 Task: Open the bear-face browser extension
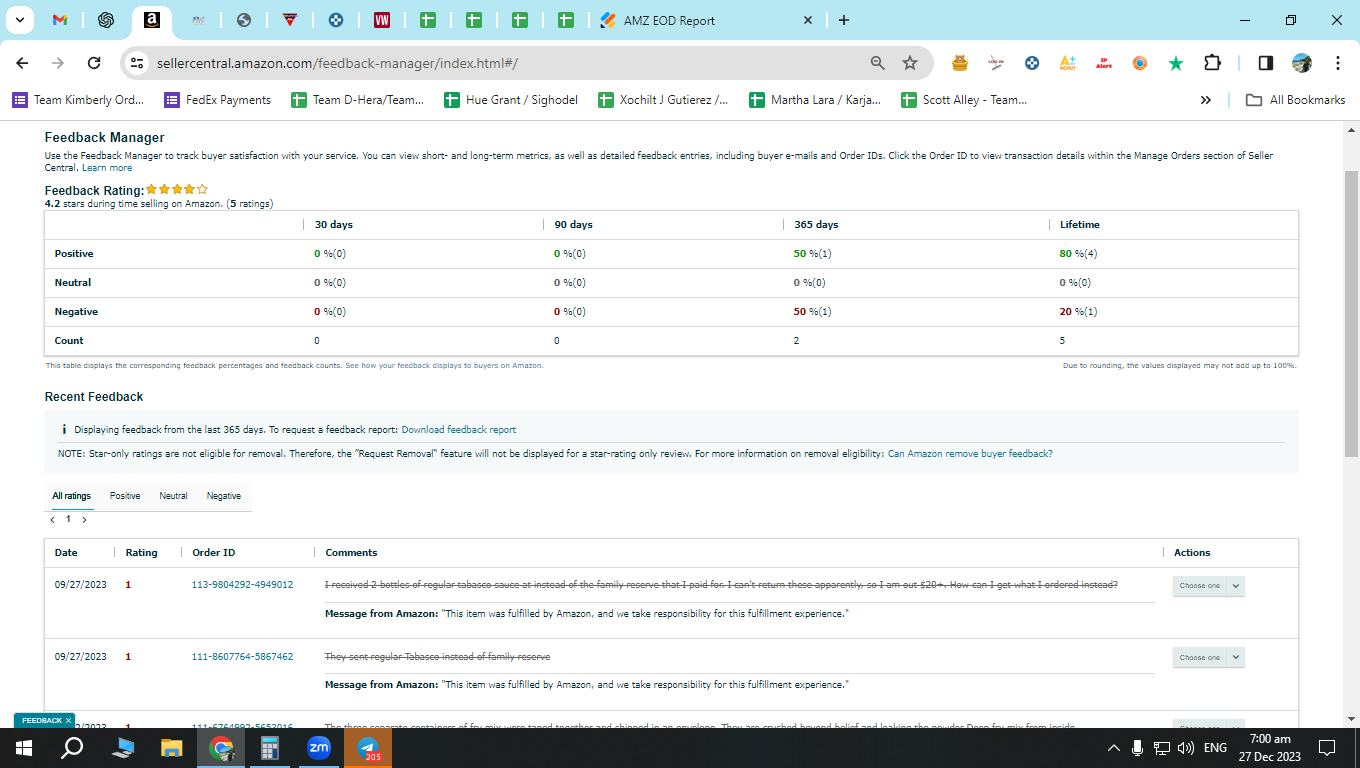point(960,63)
